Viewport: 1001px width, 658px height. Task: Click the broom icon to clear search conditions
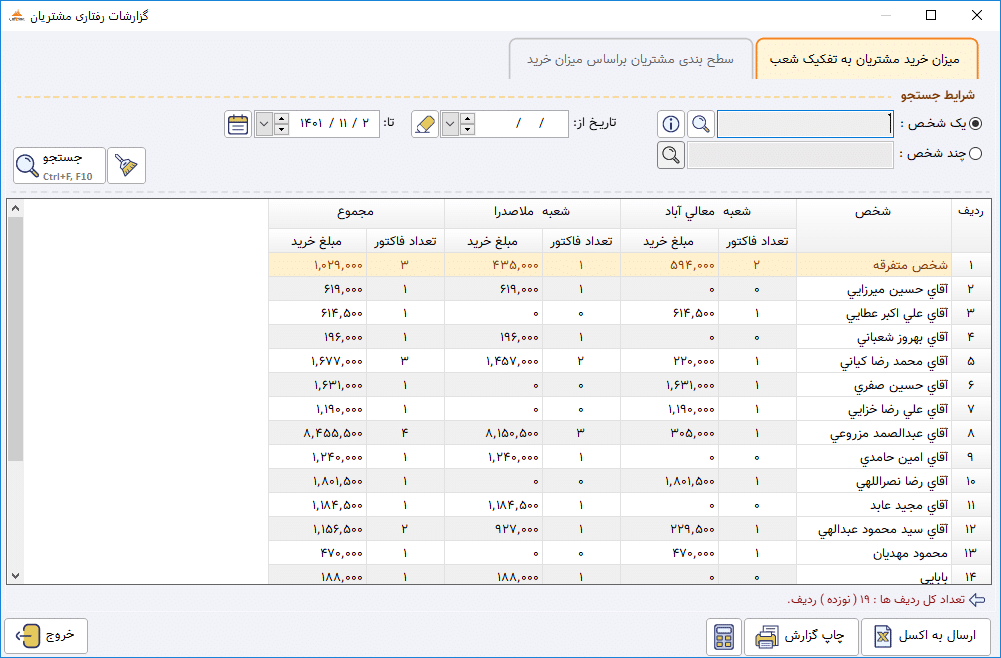[126, 165]
